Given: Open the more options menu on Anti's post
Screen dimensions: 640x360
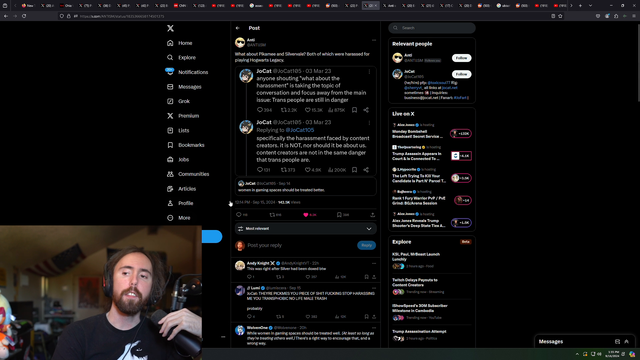Looking at the screenshot, I should coord(373,40).
